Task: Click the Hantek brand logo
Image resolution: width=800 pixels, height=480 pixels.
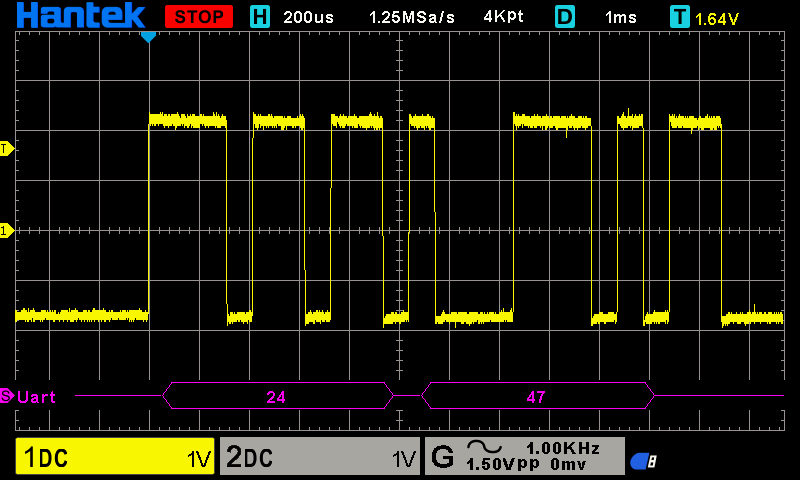Action: [x=81, y=15]
